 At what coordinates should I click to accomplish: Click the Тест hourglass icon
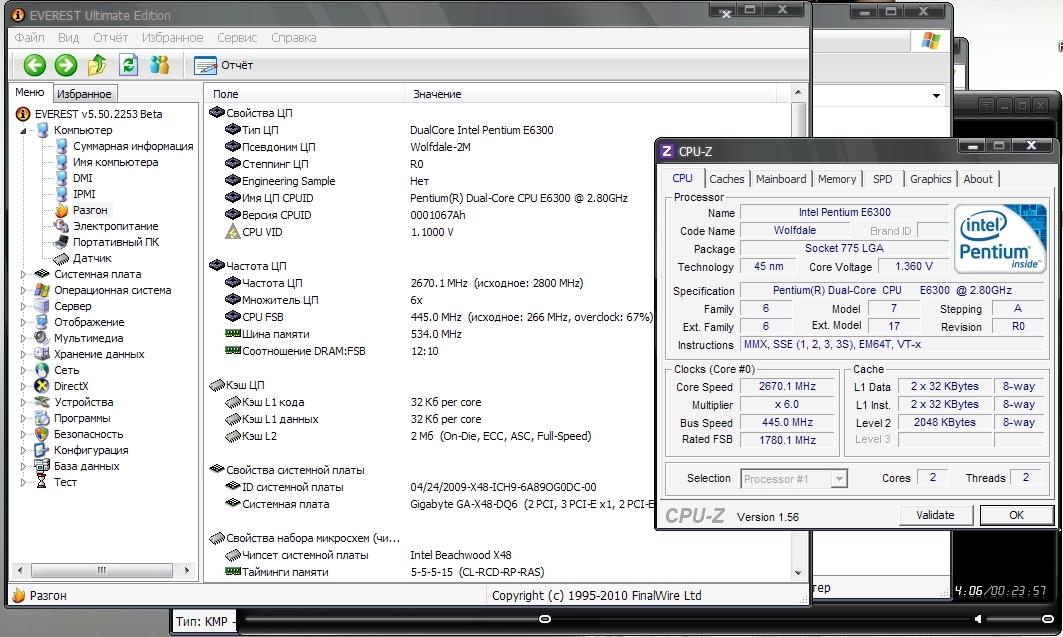click(x=42, y=482)
